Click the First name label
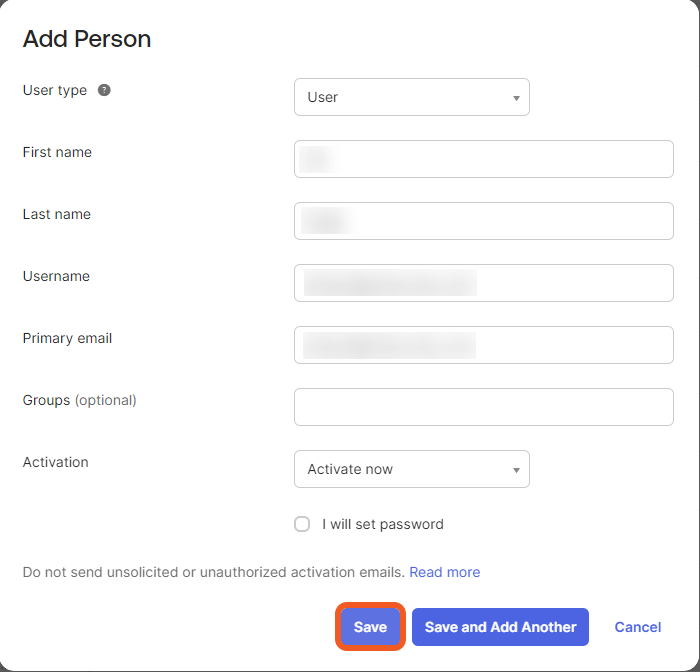Image resolution: width=700 pixels, height=672 pixels. pyautogui.click(x=57, y=152)
